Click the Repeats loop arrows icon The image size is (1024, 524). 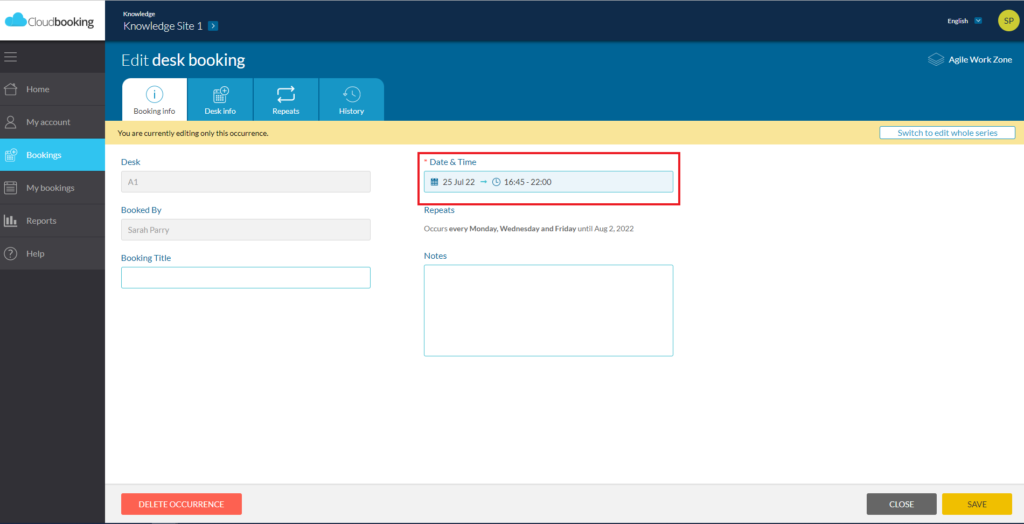pos(286,95)
